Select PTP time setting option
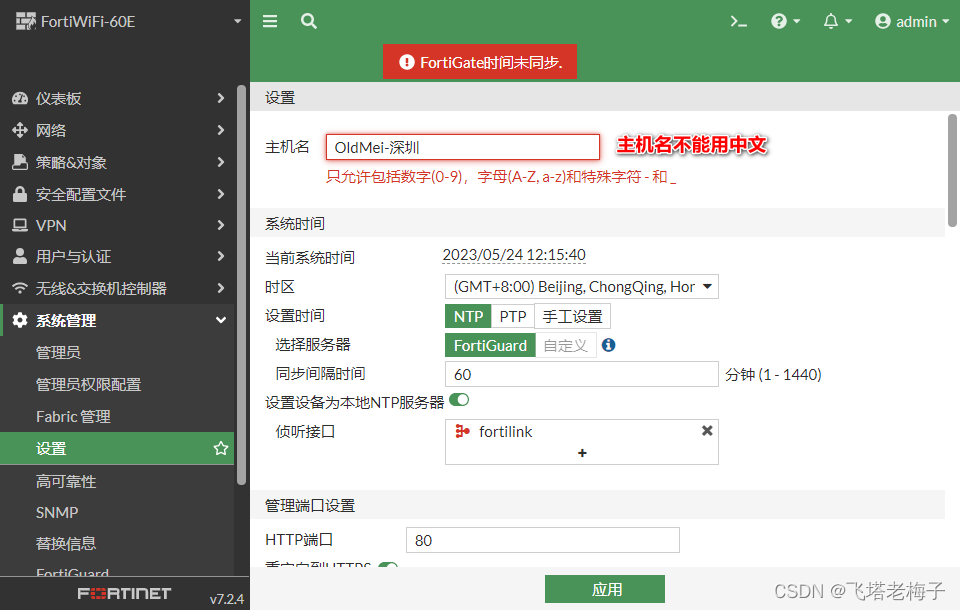960x610 pixels. point(513,316)
